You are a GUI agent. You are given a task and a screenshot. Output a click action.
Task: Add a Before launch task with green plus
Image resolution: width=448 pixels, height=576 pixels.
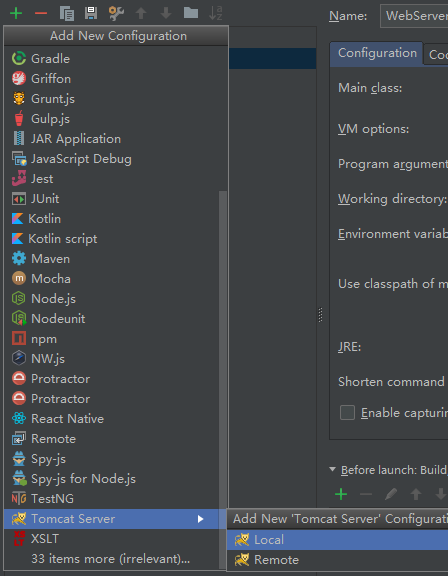pyautogui.click(x=341, y=494)
